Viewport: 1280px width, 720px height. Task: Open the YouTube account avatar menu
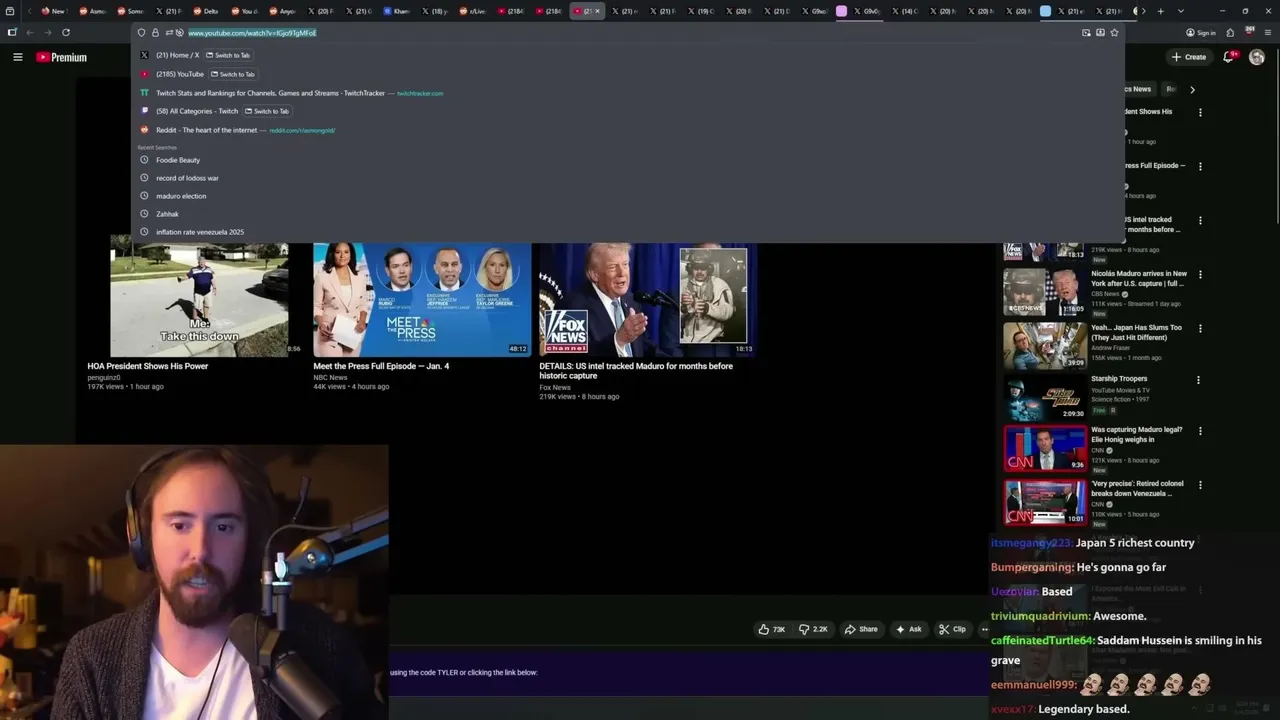pyautogui.click(x=1257, y=57)
